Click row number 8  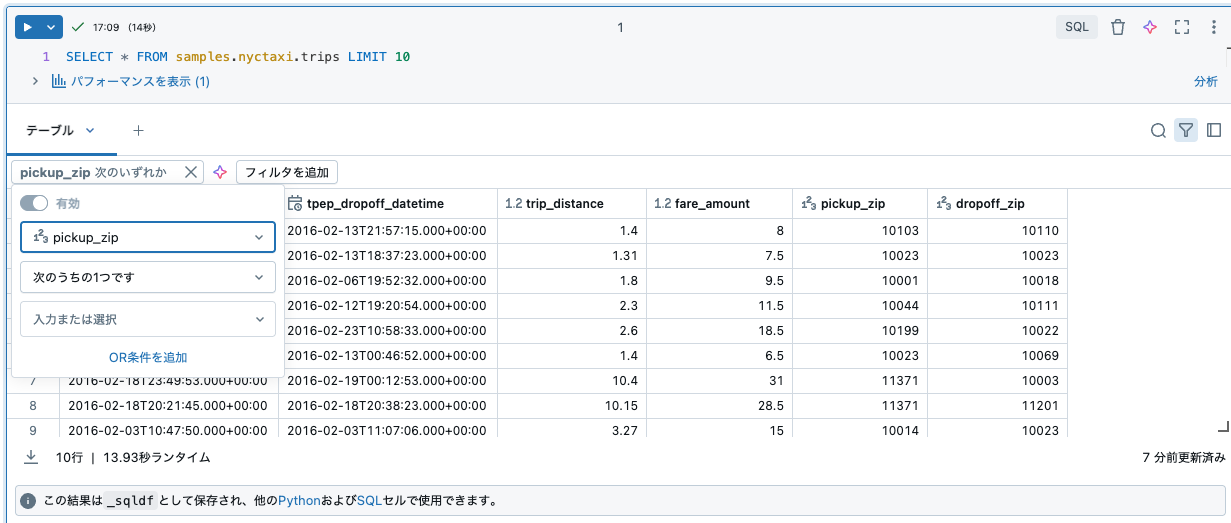[x=33, y=405]
